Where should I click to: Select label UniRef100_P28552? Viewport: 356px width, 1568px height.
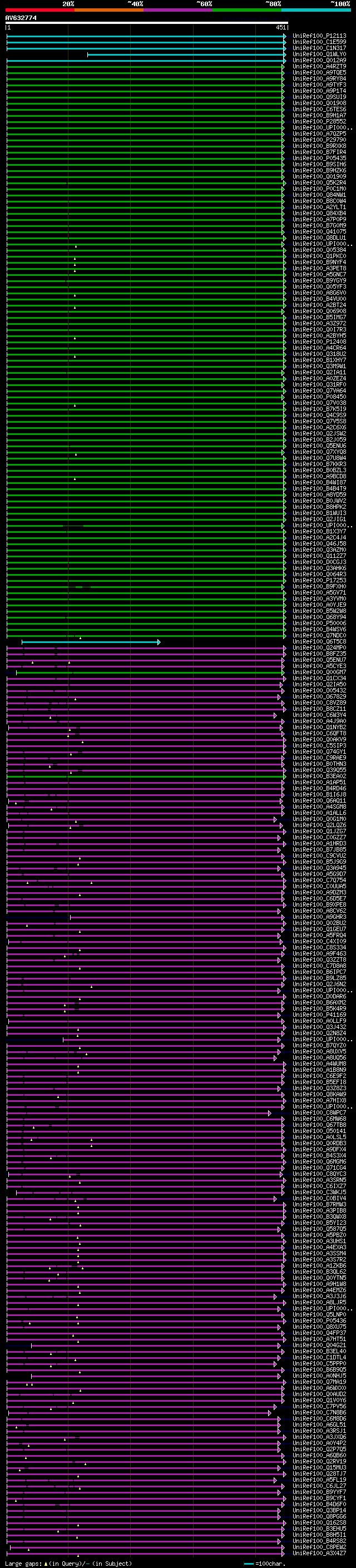coord(319,121)
